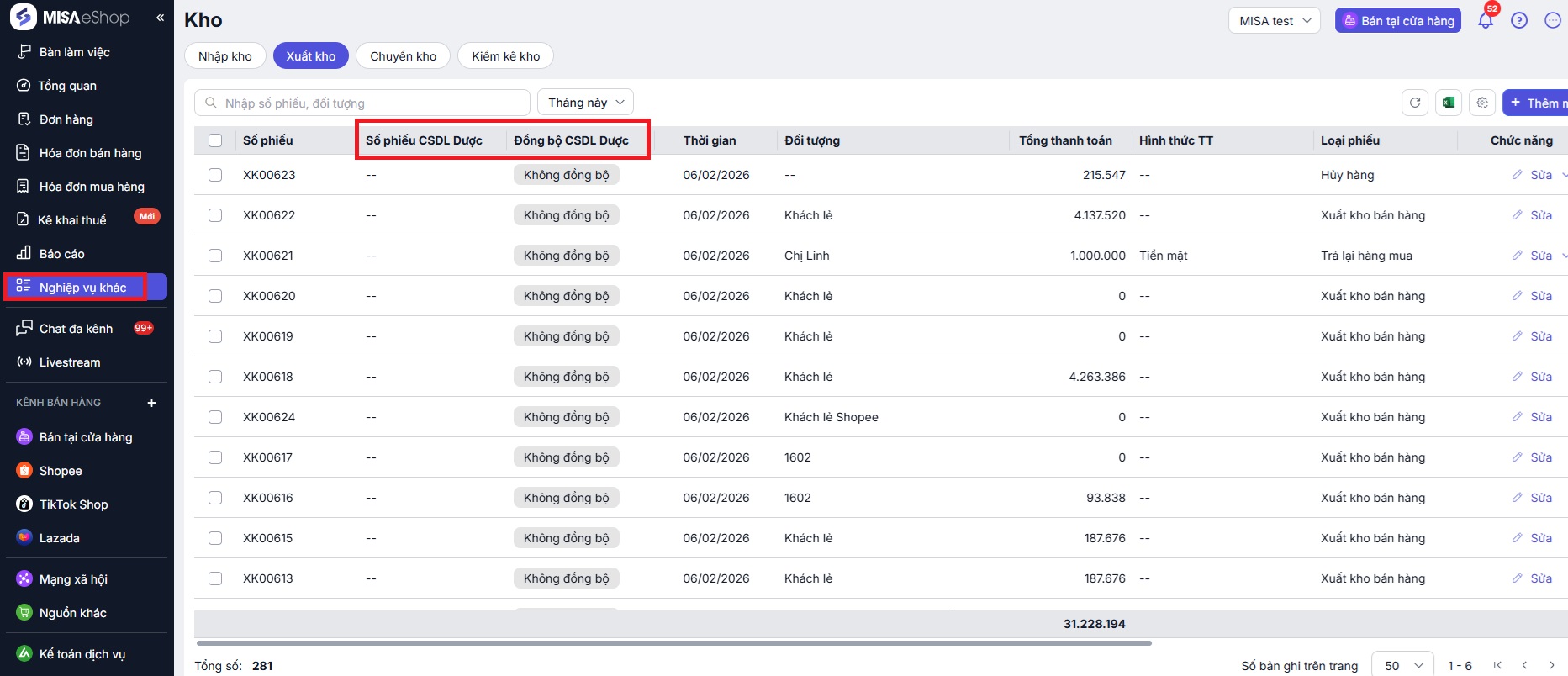Tick checkbox for slip XK00622
This screenshot has height=676, width=1568.
pos(215,215)
